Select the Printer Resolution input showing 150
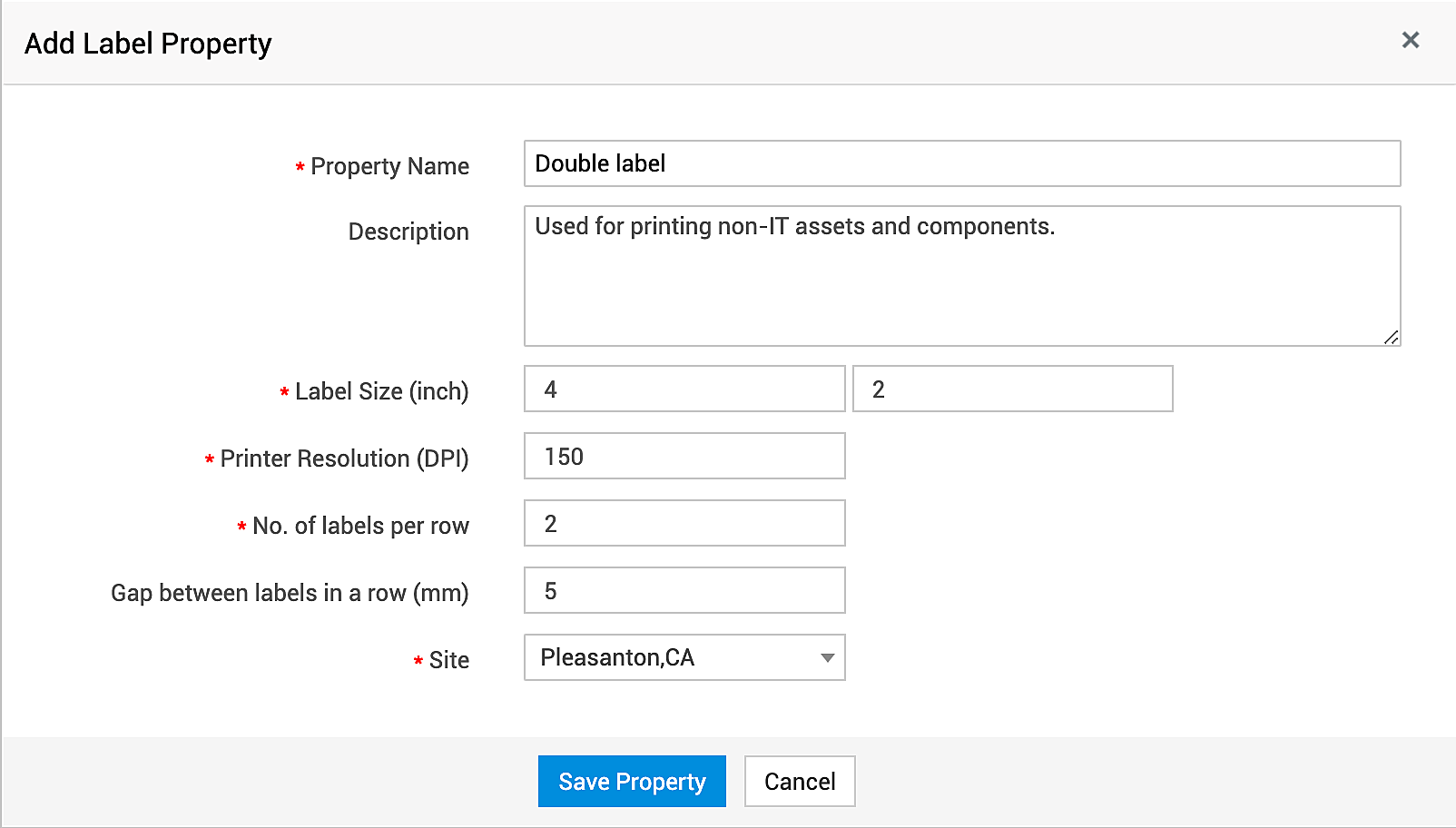The width and height of the screenshot is (1456, 828). (684, 457)
